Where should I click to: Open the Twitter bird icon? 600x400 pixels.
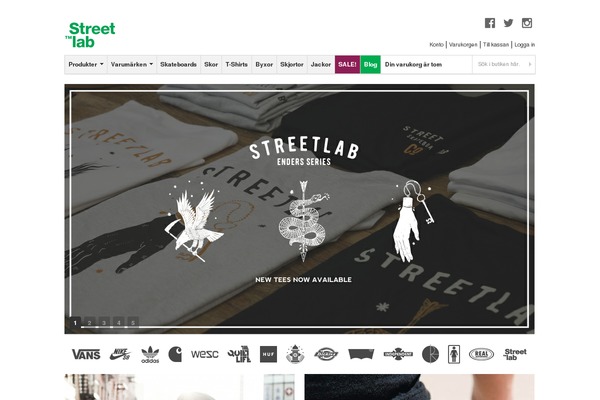click(x=509, y=23)
